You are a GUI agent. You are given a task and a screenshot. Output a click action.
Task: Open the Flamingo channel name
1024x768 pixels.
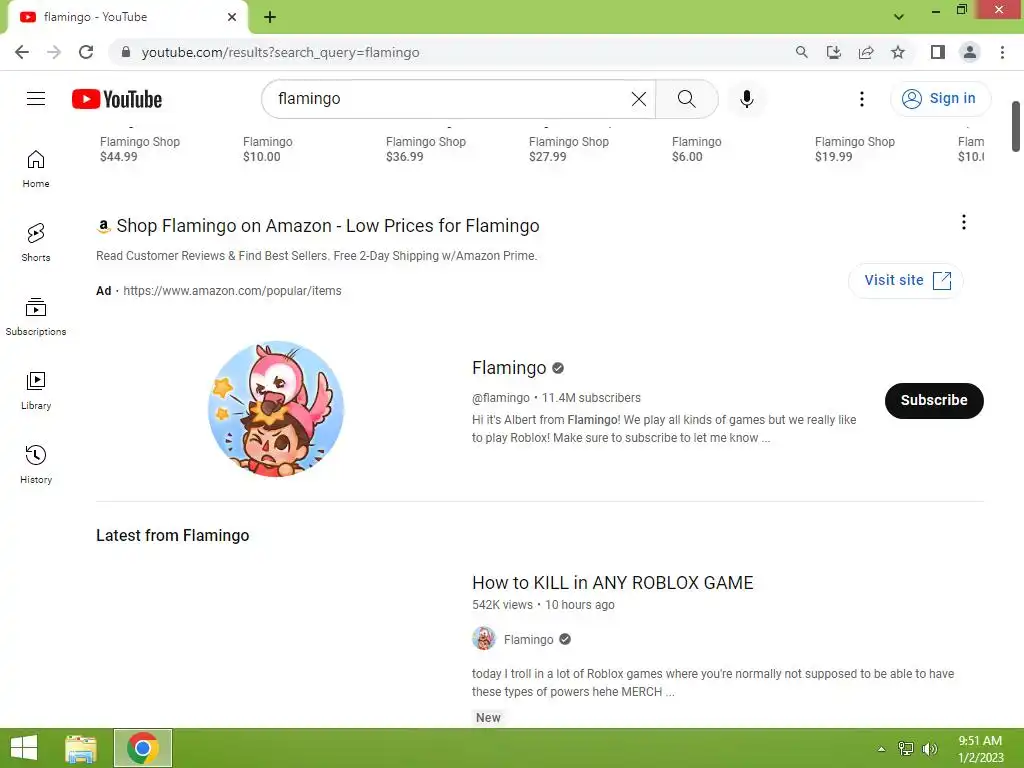click(x=509, y=368)
